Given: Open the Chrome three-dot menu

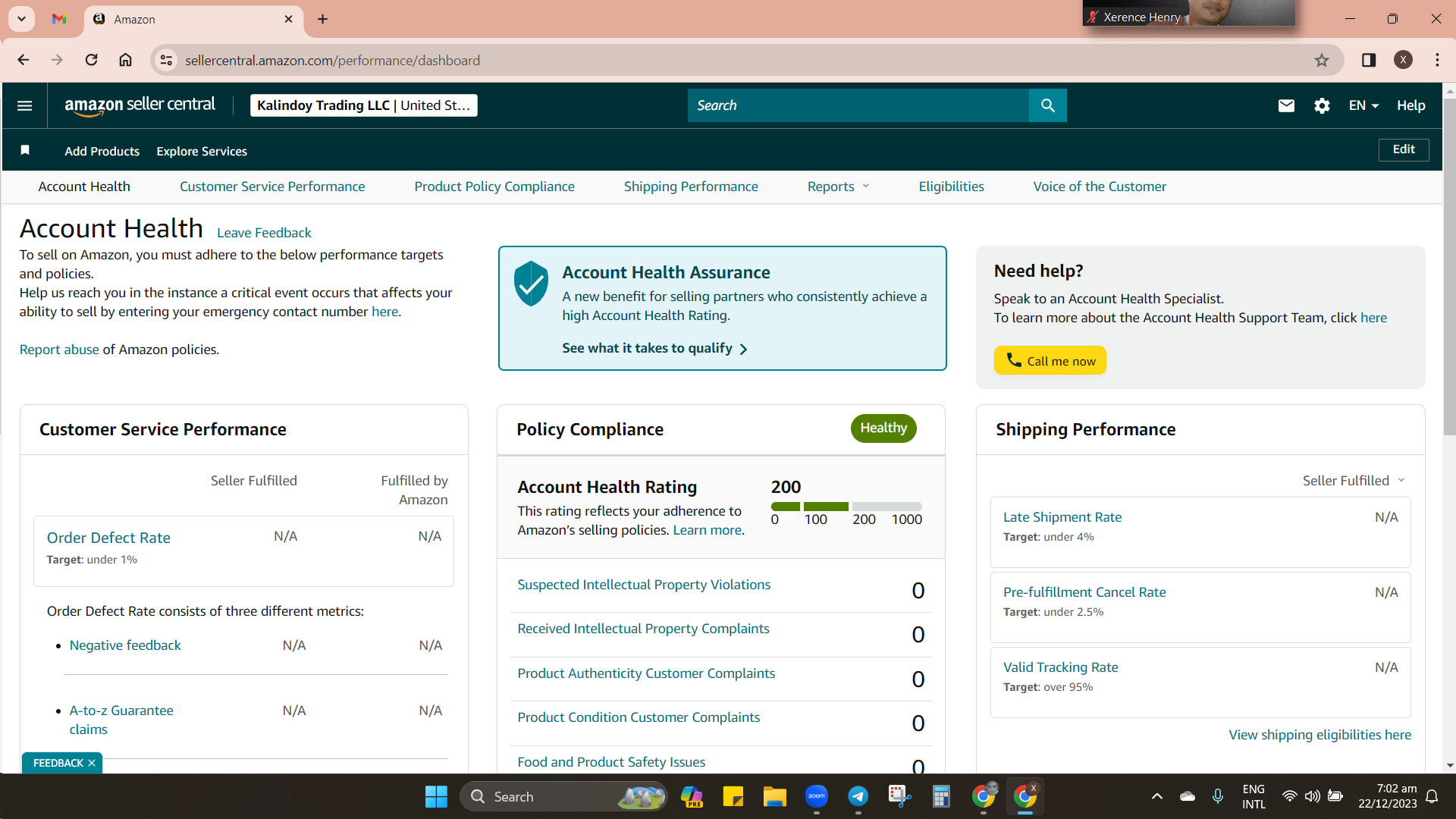Looking at the screenshot, I should pyautogui.click(x=1437, y=60).
